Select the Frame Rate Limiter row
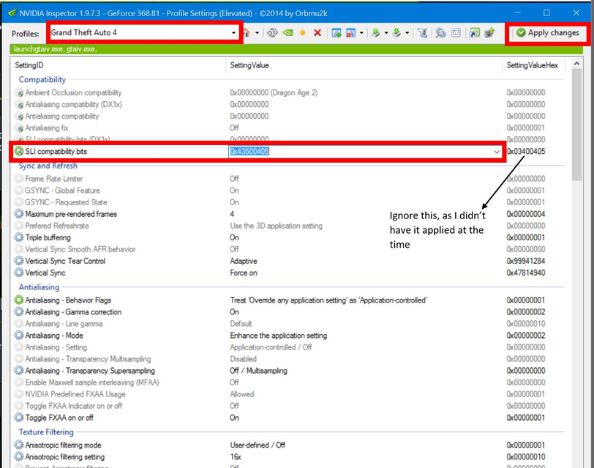The height and width of the screenshot is (468, 594). [x=288, y=178]
